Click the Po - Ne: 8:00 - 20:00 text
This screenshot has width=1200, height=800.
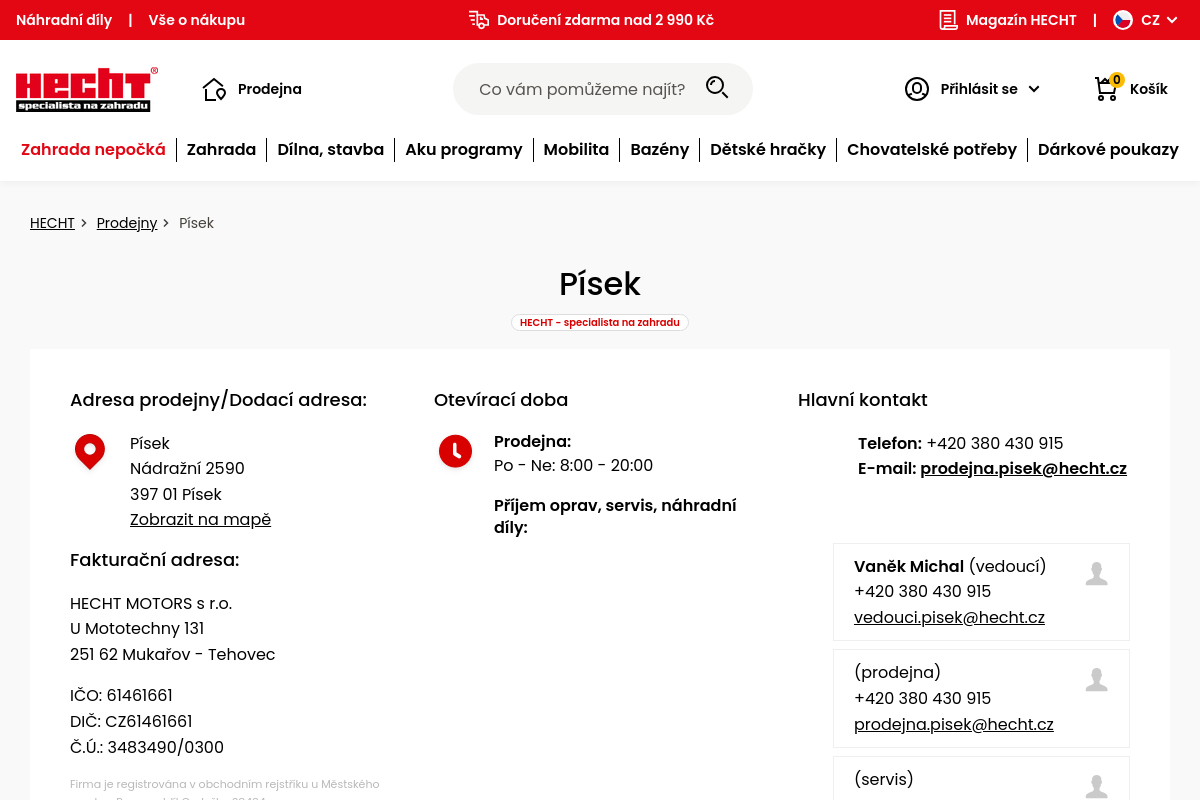(573, 466)
